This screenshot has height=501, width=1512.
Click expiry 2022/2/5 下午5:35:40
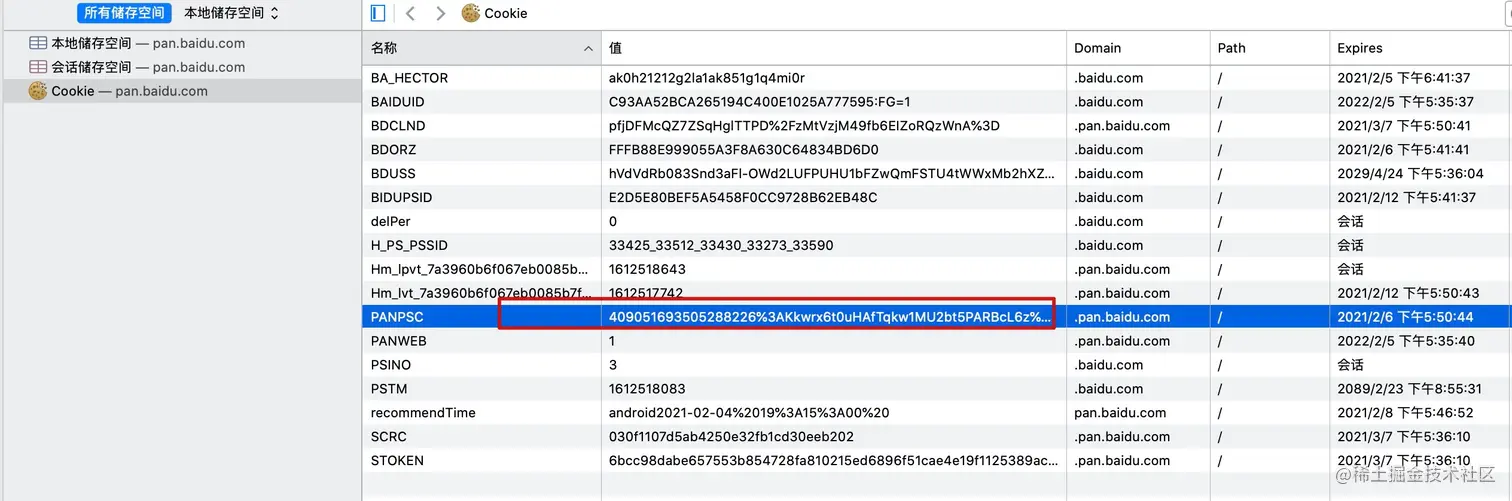pyautogui.click(x=1405, y=341)
